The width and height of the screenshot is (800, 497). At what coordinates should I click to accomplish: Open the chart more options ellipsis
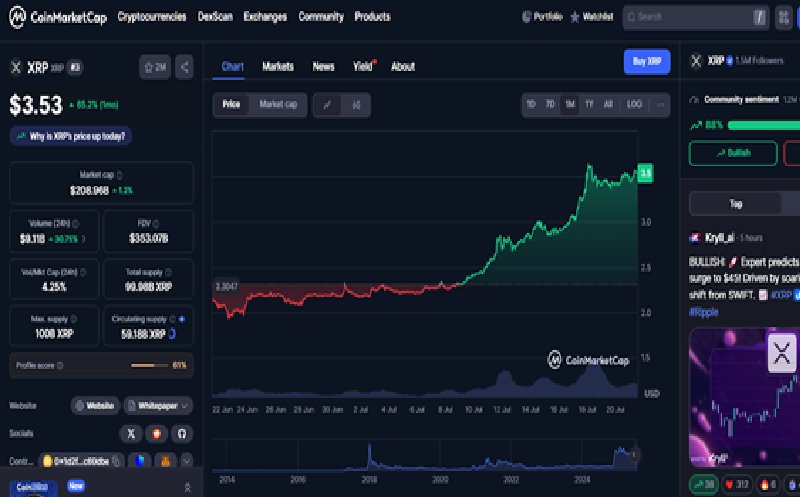coord(661,105)
